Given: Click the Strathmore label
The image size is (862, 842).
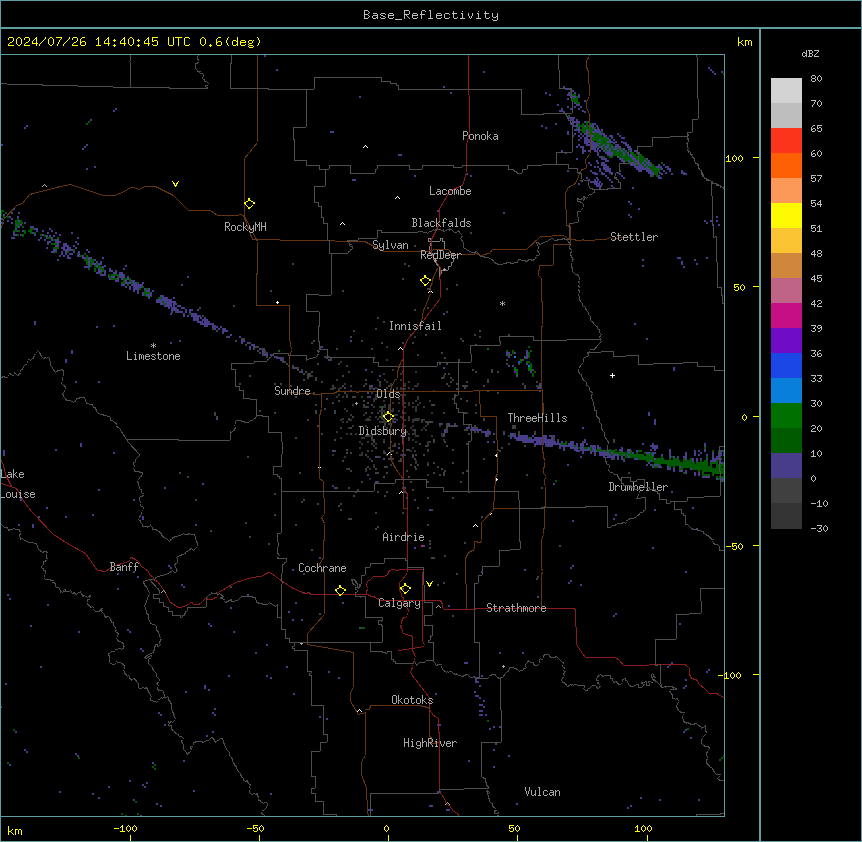Looking at the screenshot, I should click(516, 608).
